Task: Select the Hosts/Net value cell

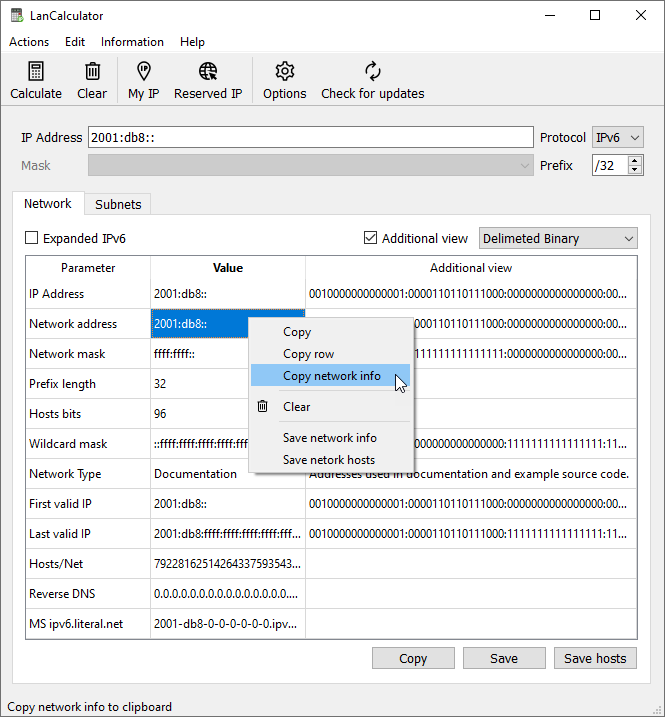Action: 228,564
